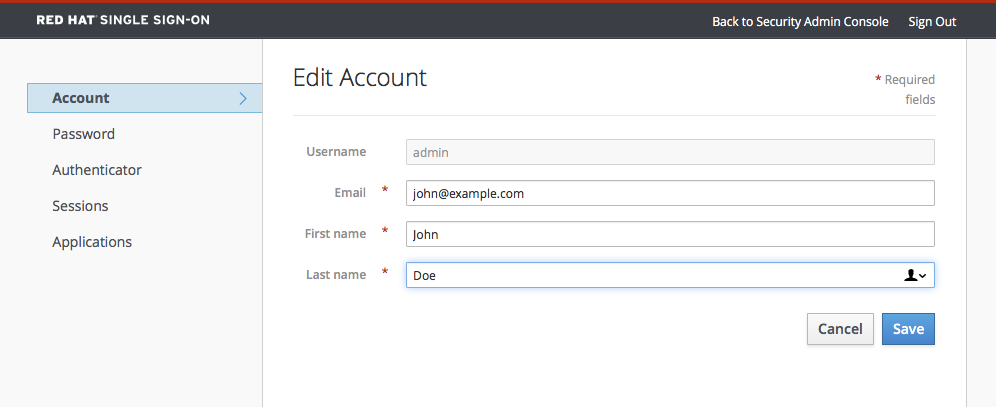The image size is (996, 407).
Task: Sign Out of the account
Action: click(931, 21)
